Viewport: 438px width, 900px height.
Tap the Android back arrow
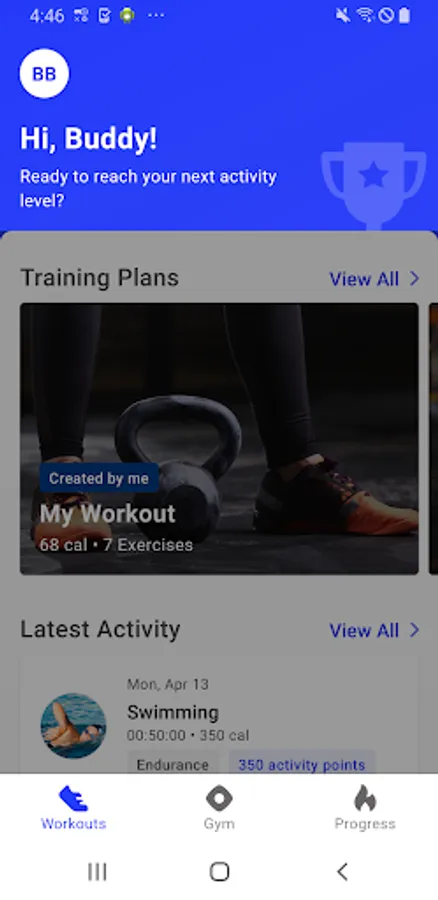tap(342, 872)
